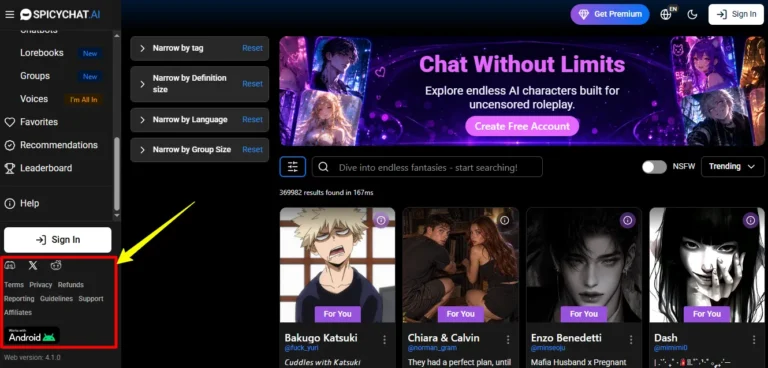This screenshot has width=768, height=368.
Task: Open creator profile @norman_gram
Action: tap(432, 348)
